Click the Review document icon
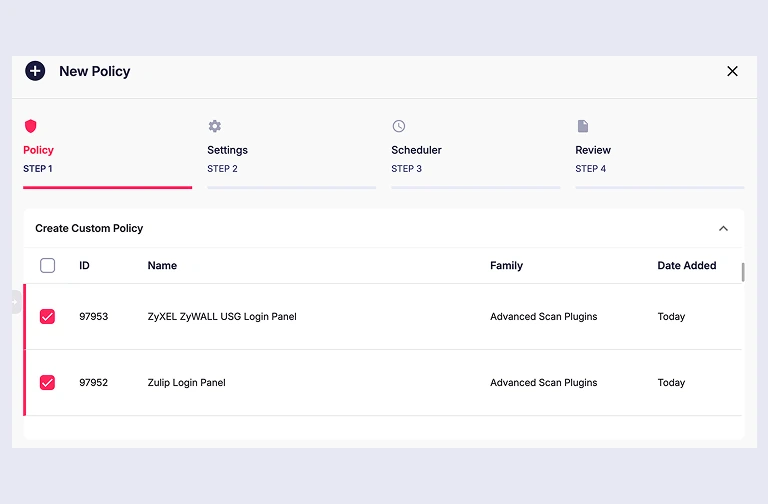 pos(582,126)
